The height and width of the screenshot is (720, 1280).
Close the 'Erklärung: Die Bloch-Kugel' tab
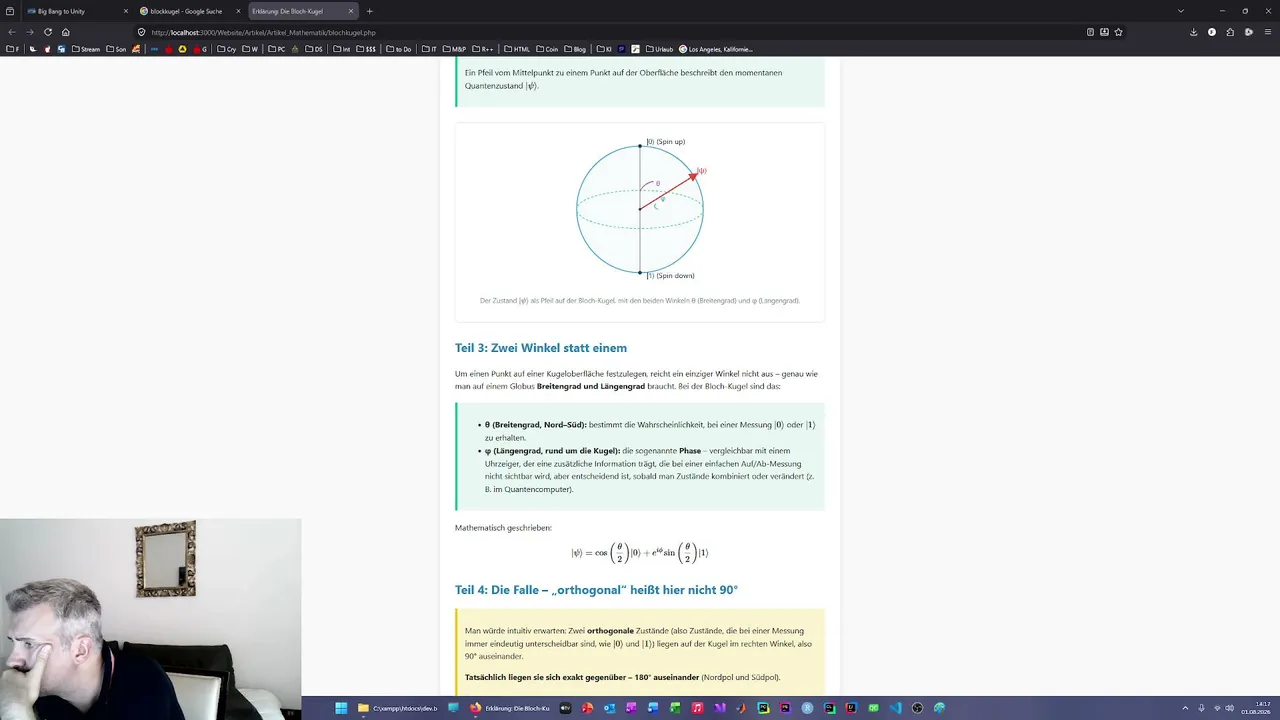350,11
